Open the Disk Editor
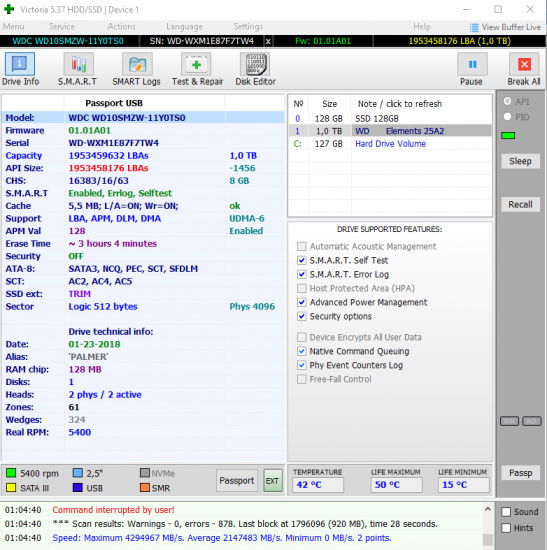 coord(255,69)
